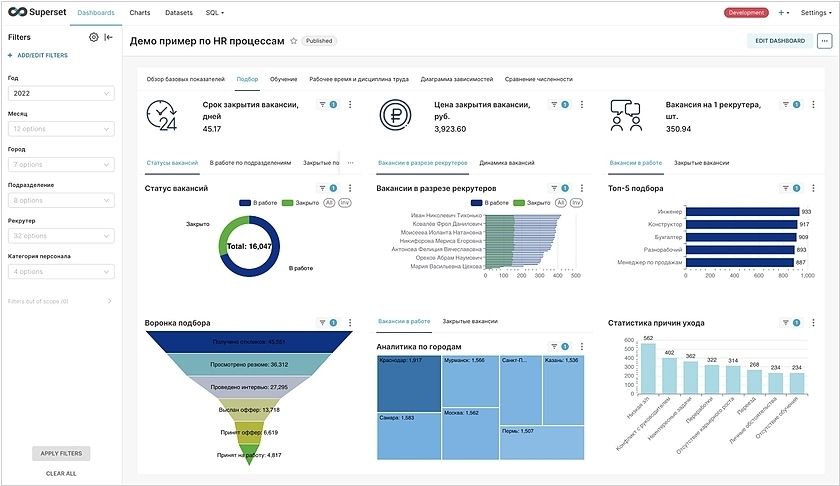Screen dimensions: 840x486
Task: Open the filter settings gear icon
Action: point(94,37)
